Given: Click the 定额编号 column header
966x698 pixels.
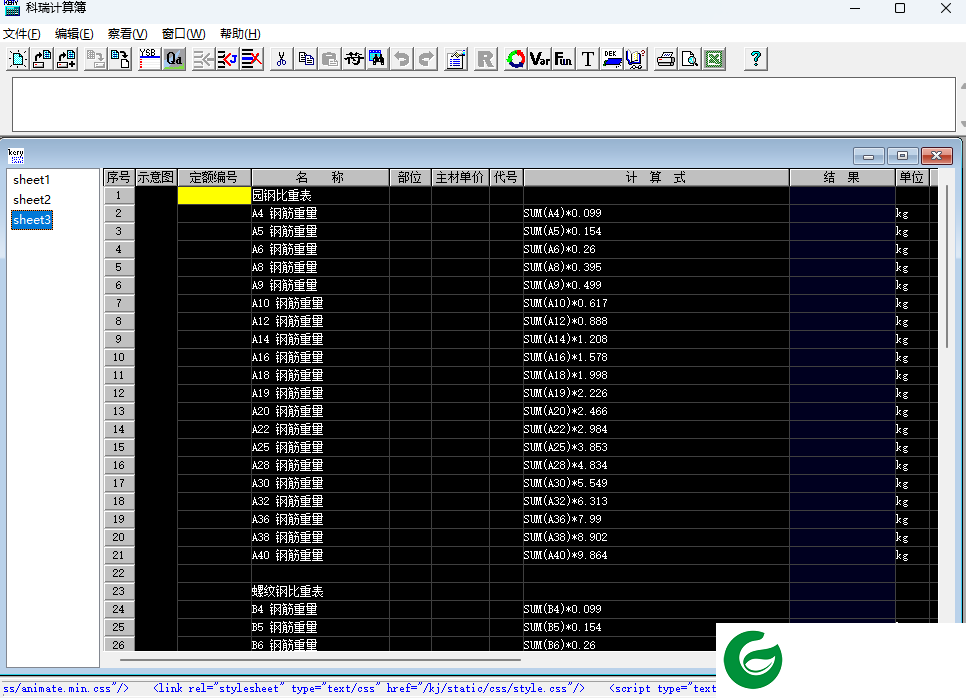Looking at the screenshot, I should tap(214, 177).
